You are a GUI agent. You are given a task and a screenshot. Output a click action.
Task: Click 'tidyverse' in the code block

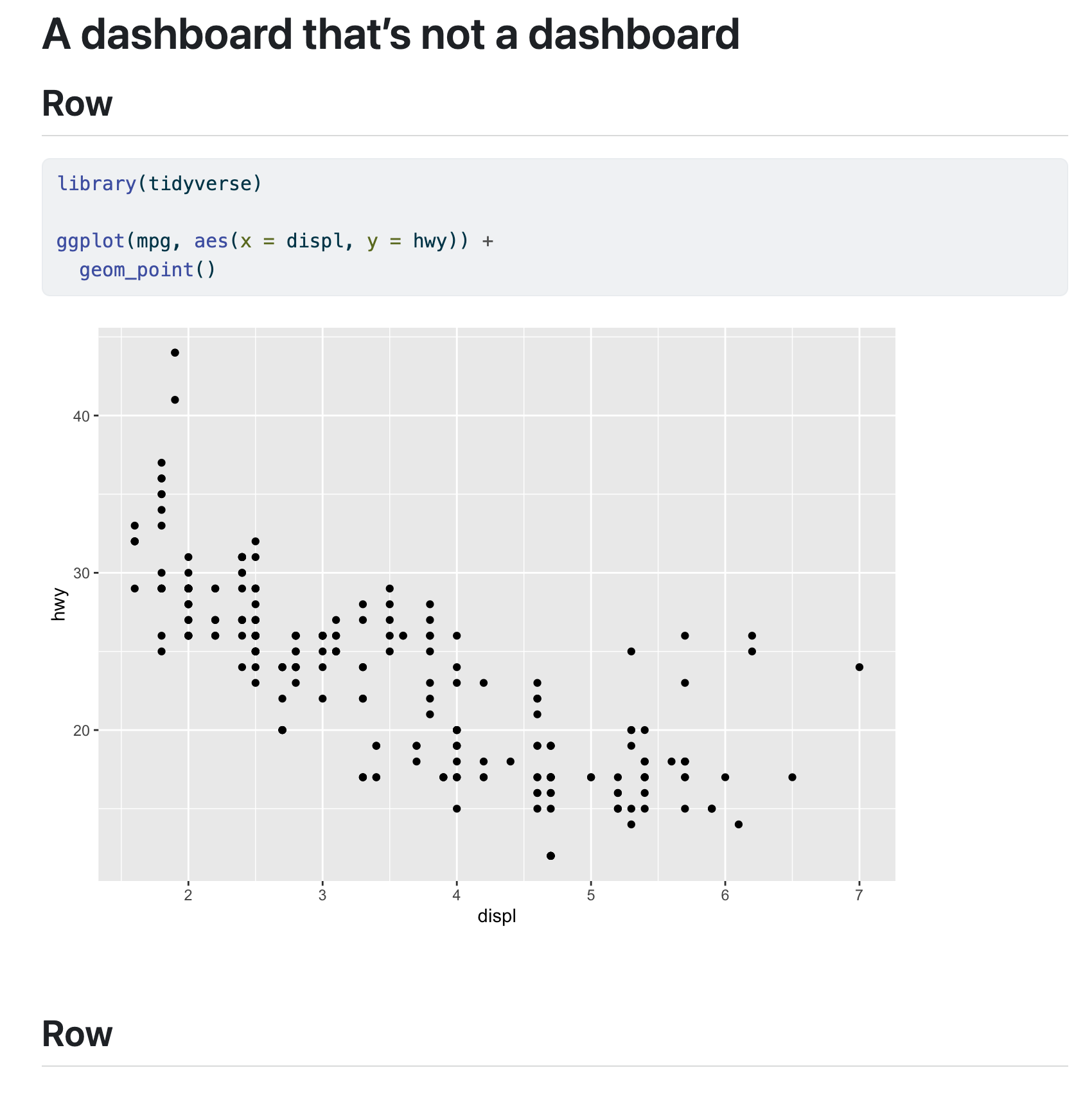point(199,184)
